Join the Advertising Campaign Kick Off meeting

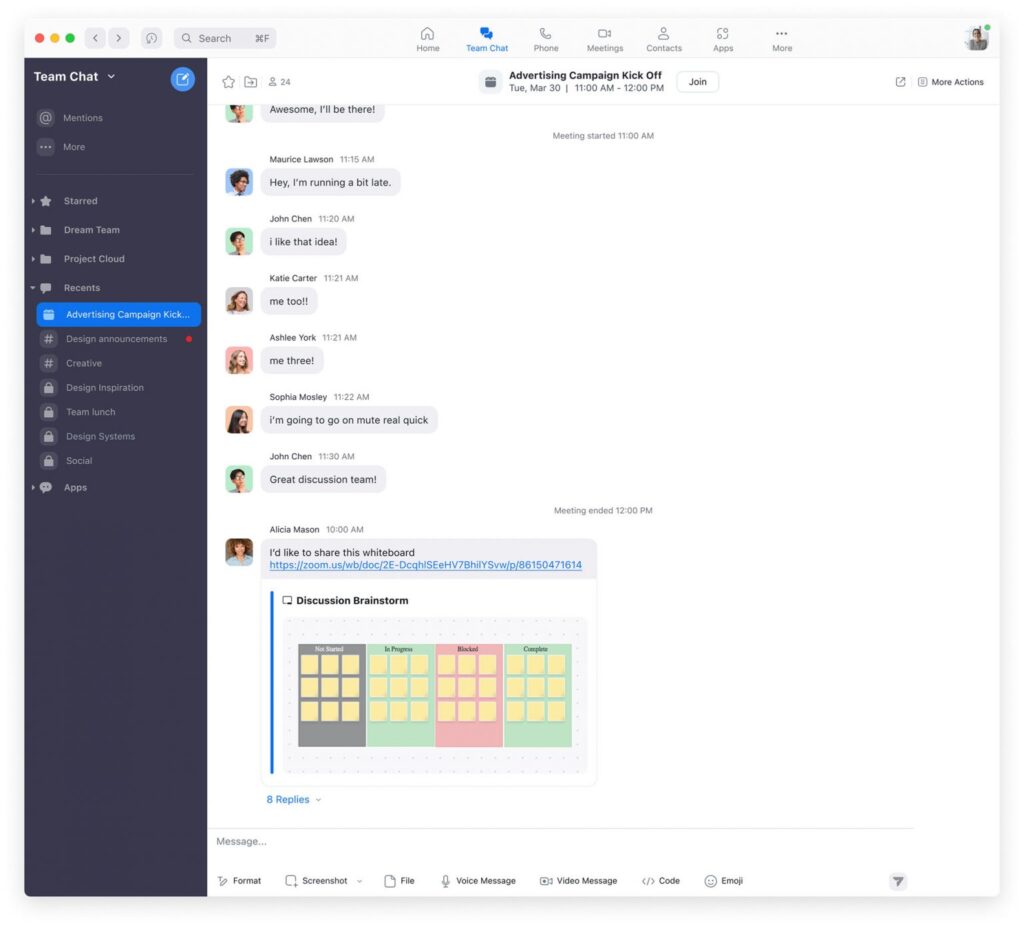[697, 82]
